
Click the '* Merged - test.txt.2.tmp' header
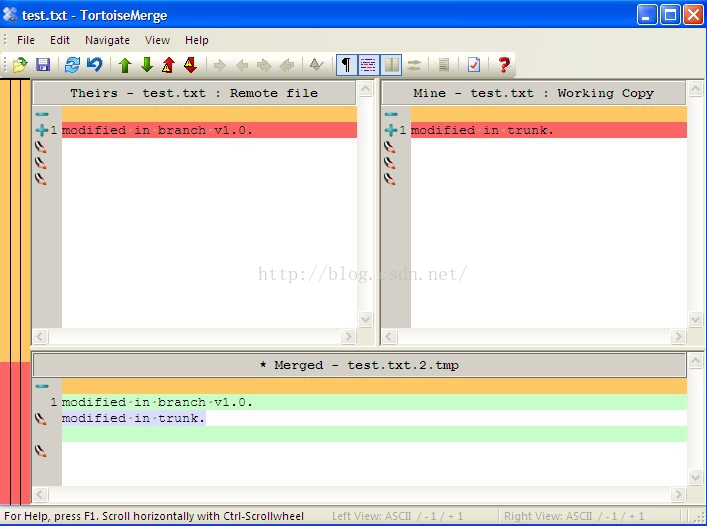(x=359, y=365)
